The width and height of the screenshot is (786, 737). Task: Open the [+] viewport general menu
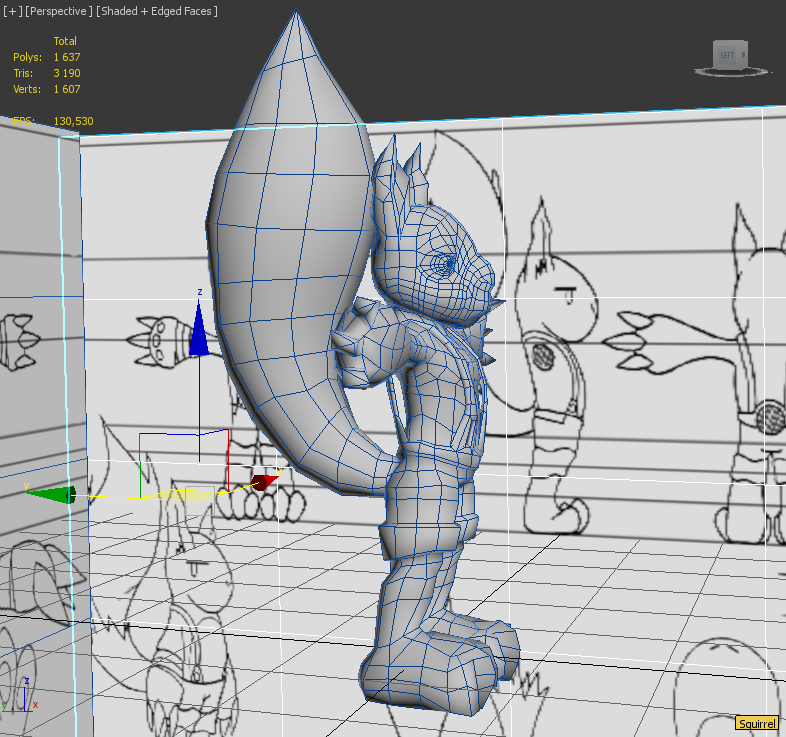tap(12, 11)
